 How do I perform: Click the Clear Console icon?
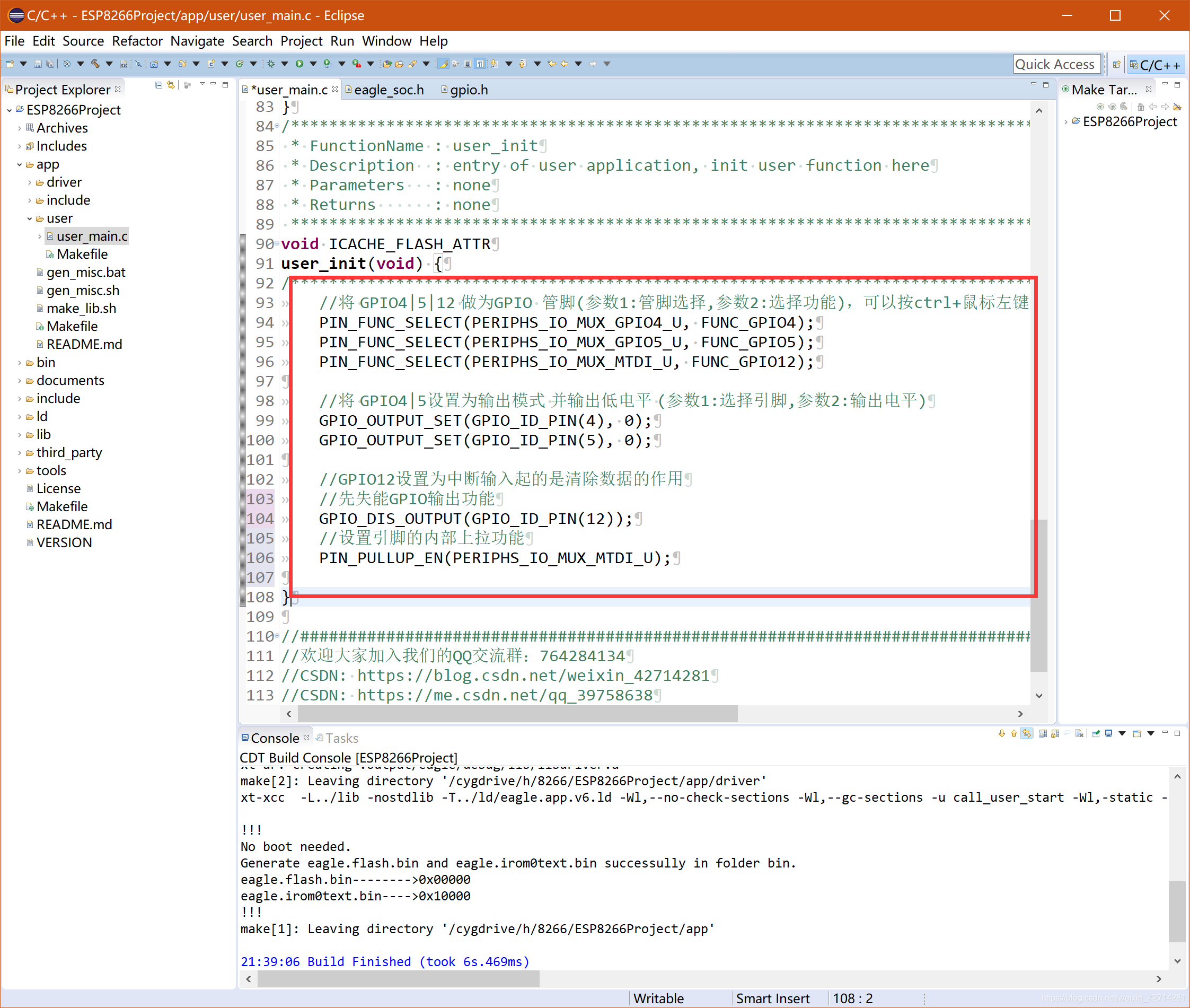(1079, 734)
